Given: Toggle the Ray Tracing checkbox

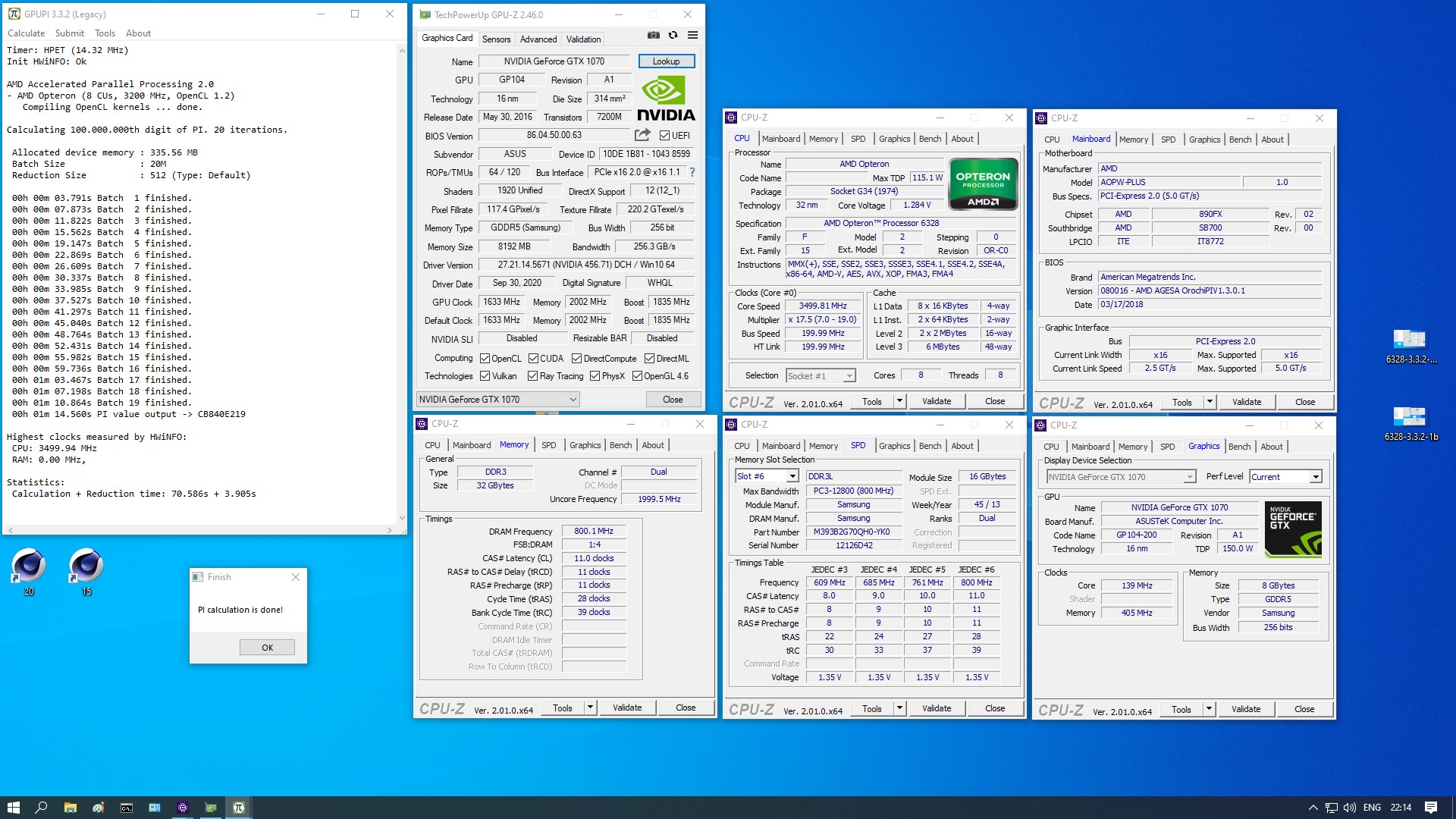Looking at the screenshot, I should [x=533, y=376].
